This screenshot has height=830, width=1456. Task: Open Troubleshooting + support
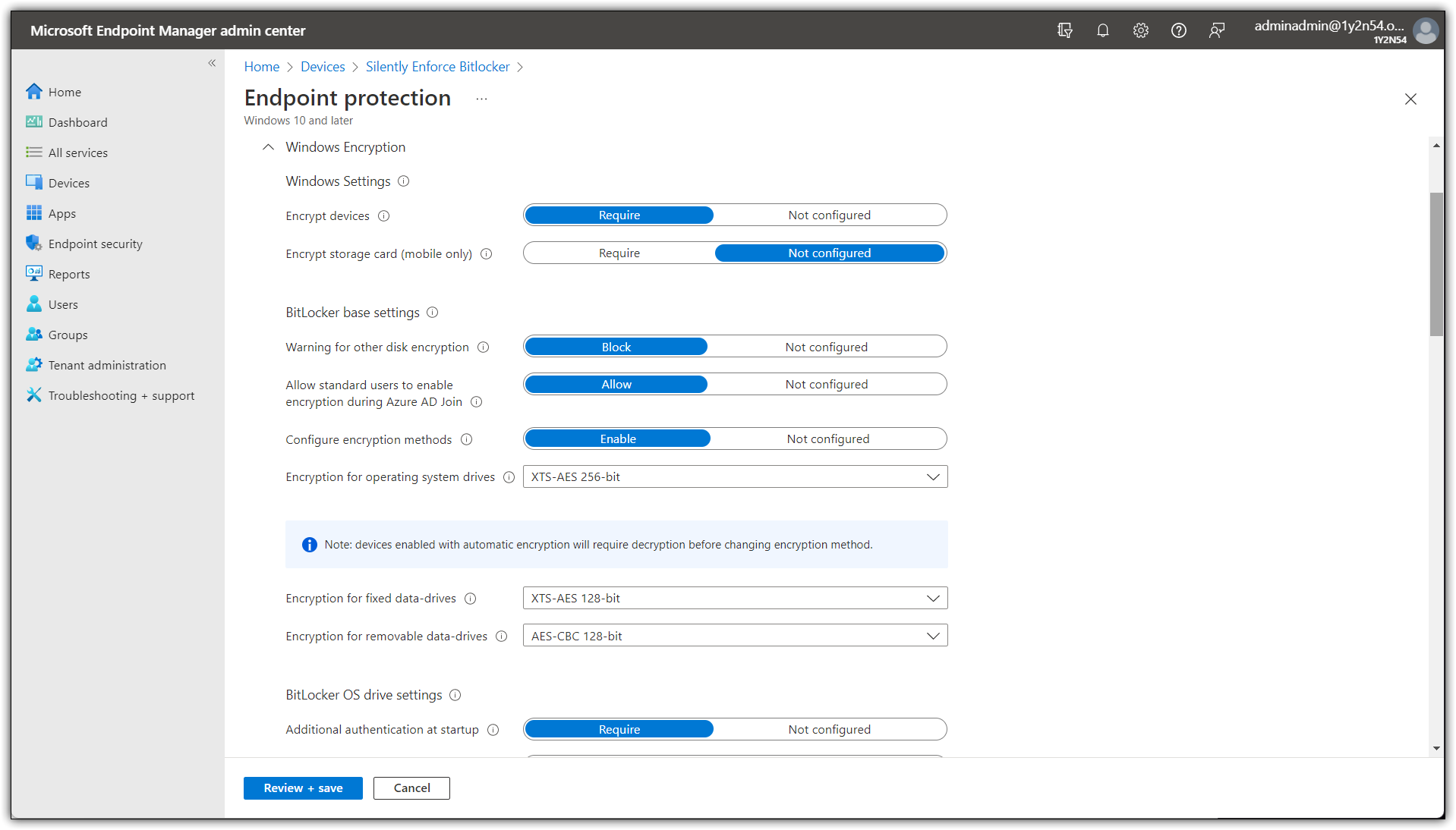click(x=121, y=395)
